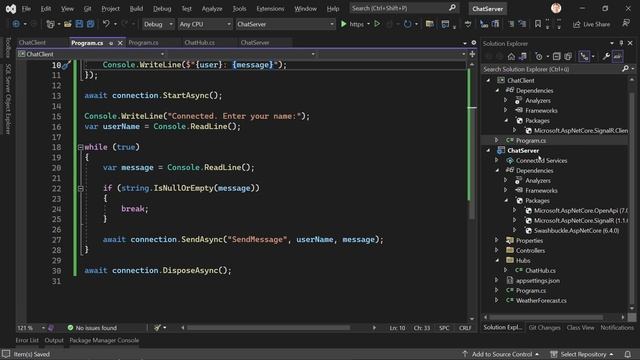The width and height of the screenshot is (640, 360).
Task: Click Collapse All icon in Solution Explorer
Action: pyautogui.click(x=557, y=56)
